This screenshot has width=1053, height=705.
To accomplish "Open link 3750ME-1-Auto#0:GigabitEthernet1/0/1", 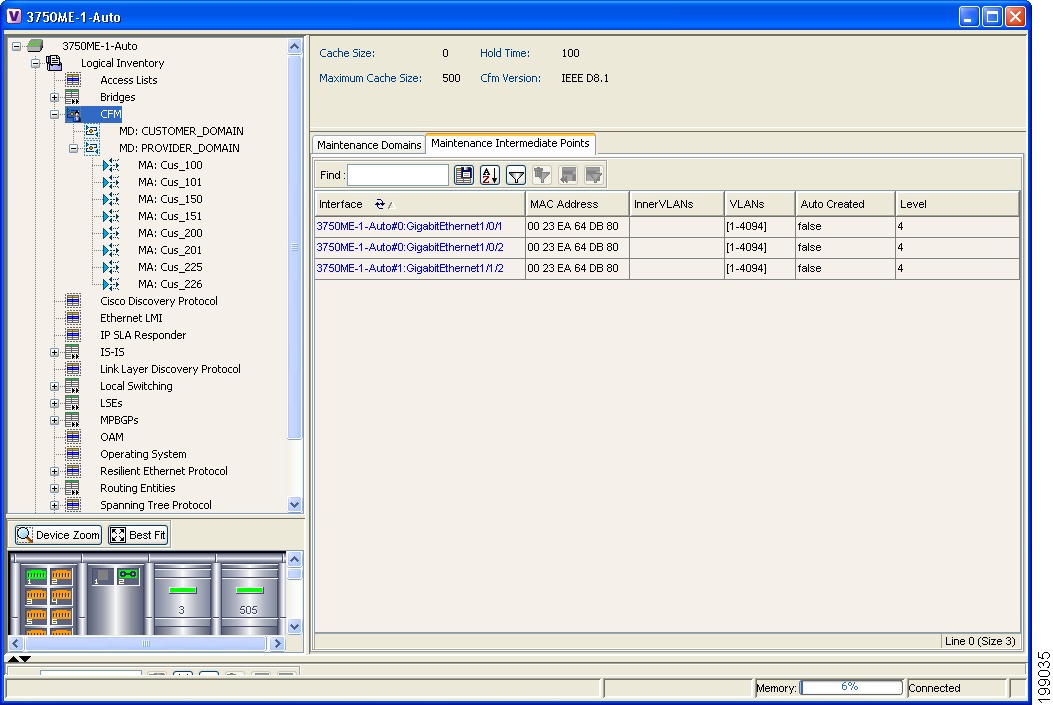I will [409, 226].
